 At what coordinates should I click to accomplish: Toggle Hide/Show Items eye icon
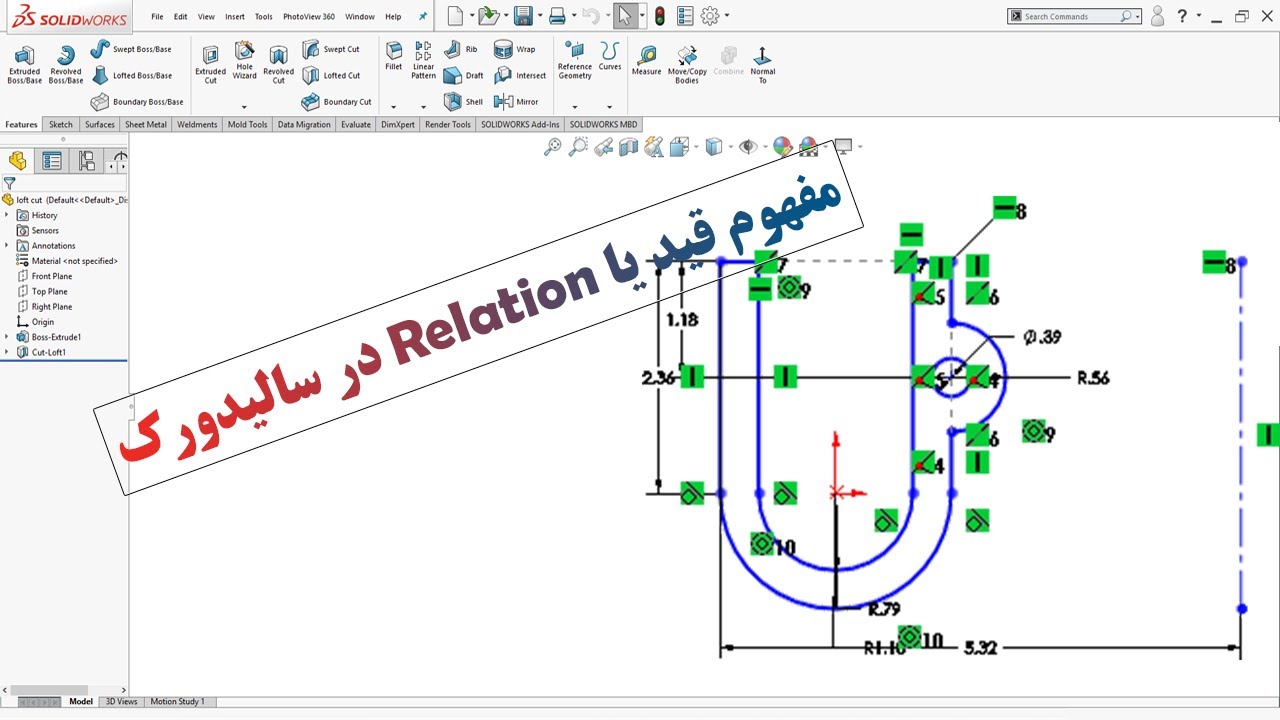(x=746, y=147)
